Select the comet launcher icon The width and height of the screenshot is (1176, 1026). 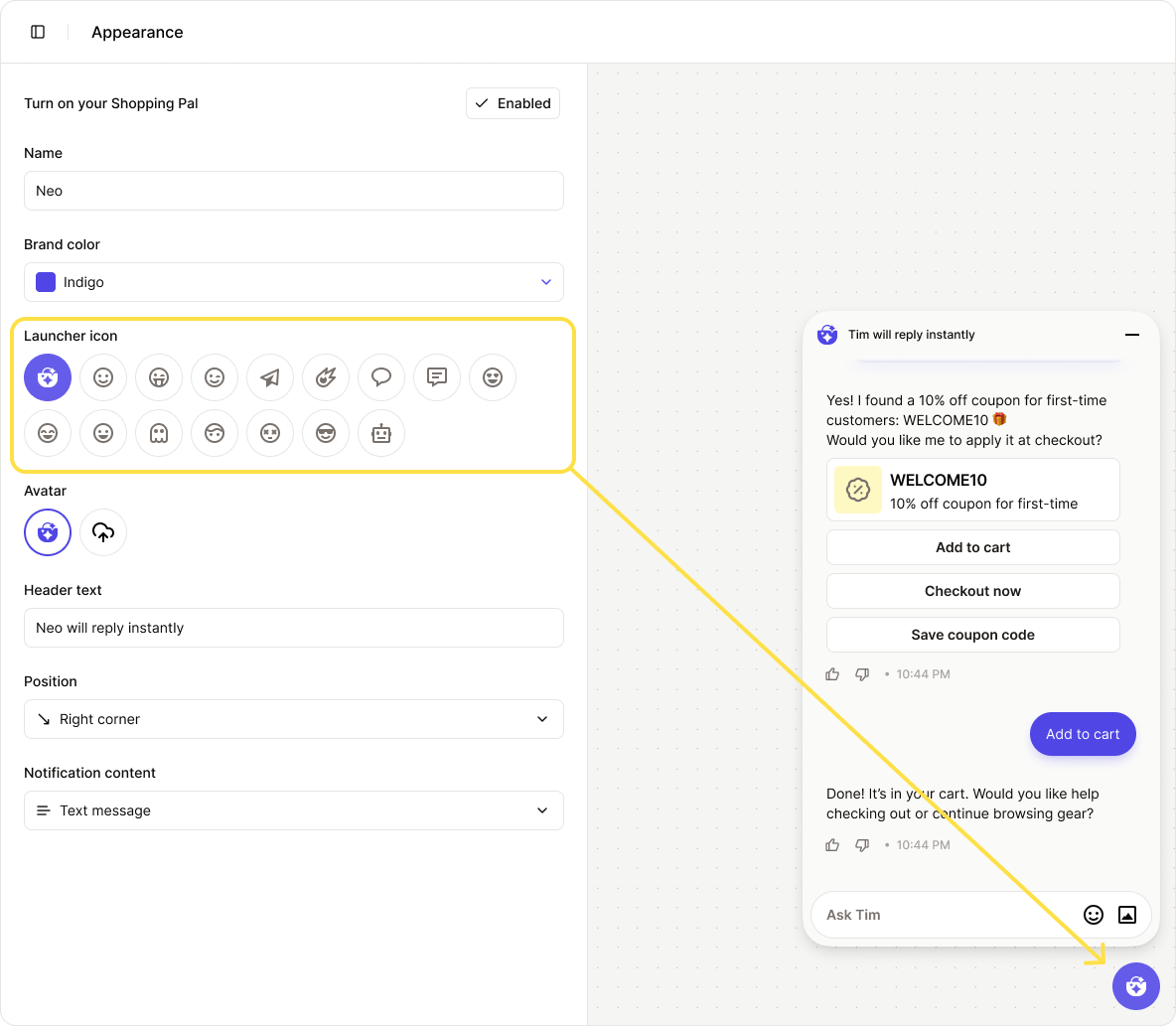pyautogui.click(x=326, y=377)
